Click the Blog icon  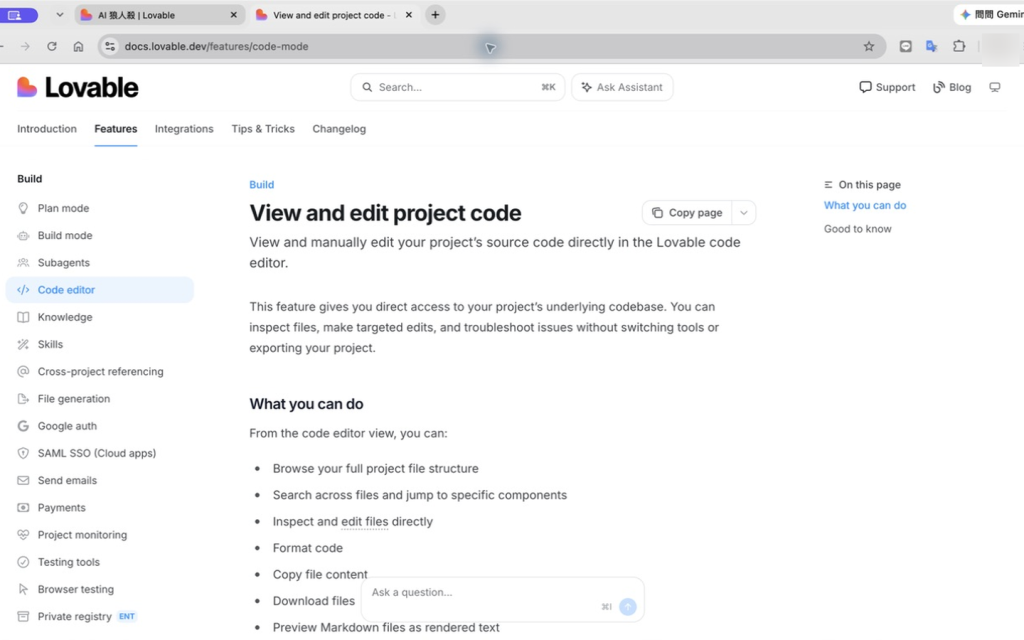tap(938, 87)
